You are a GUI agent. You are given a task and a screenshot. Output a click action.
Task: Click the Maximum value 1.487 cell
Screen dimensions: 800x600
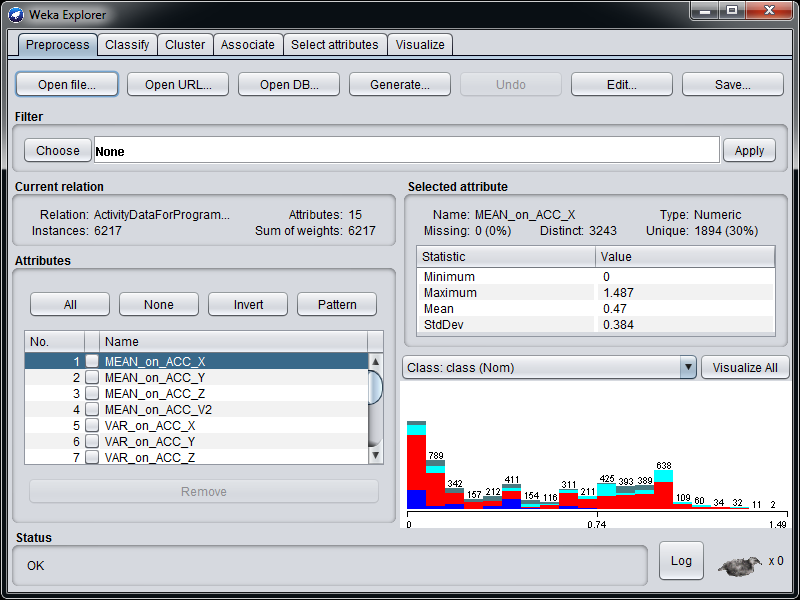click(x=685, y=292)
